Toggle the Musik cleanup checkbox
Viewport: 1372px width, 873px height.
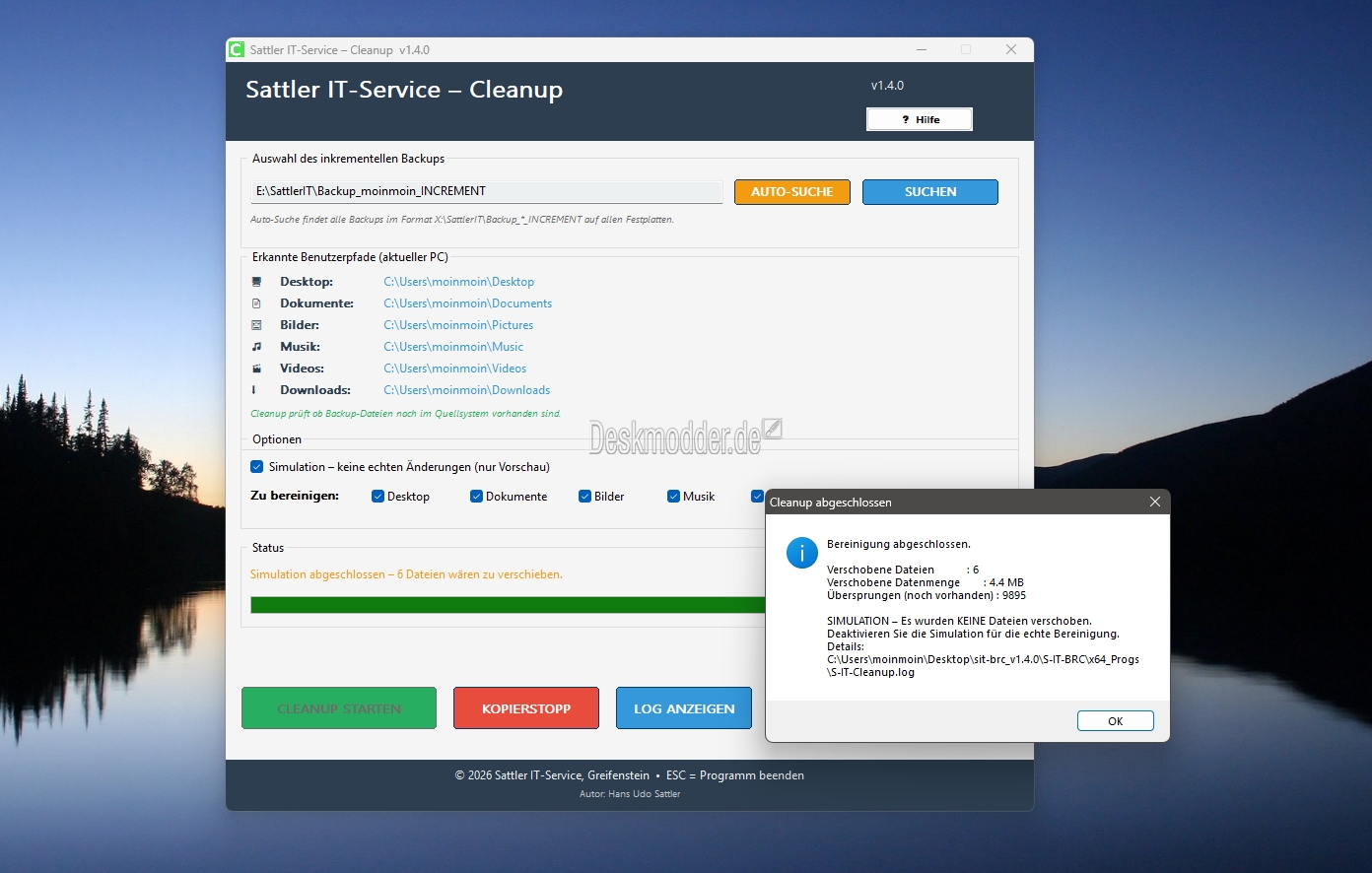click(674, 497)
